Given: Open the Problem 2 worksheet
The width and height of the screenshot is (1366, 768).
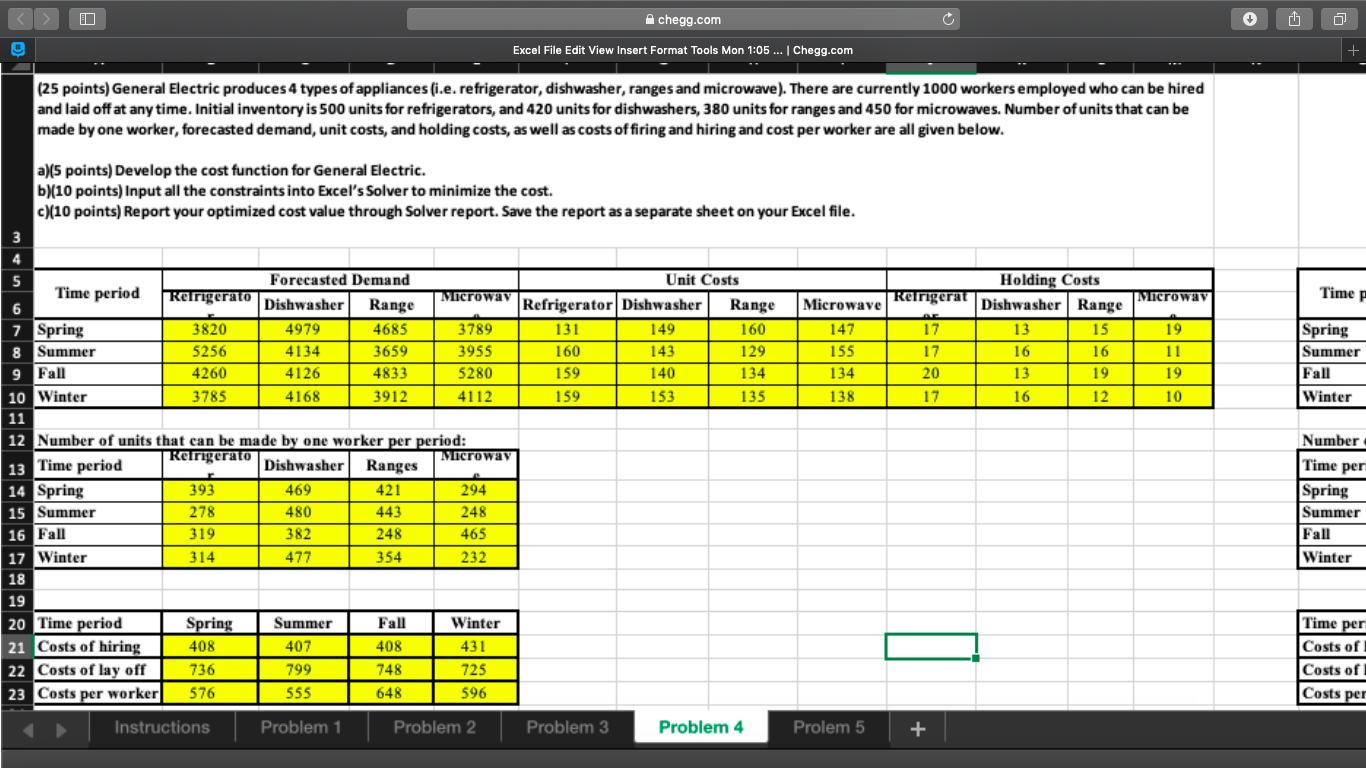Looking at the screenshot, I should click(435, 728).
